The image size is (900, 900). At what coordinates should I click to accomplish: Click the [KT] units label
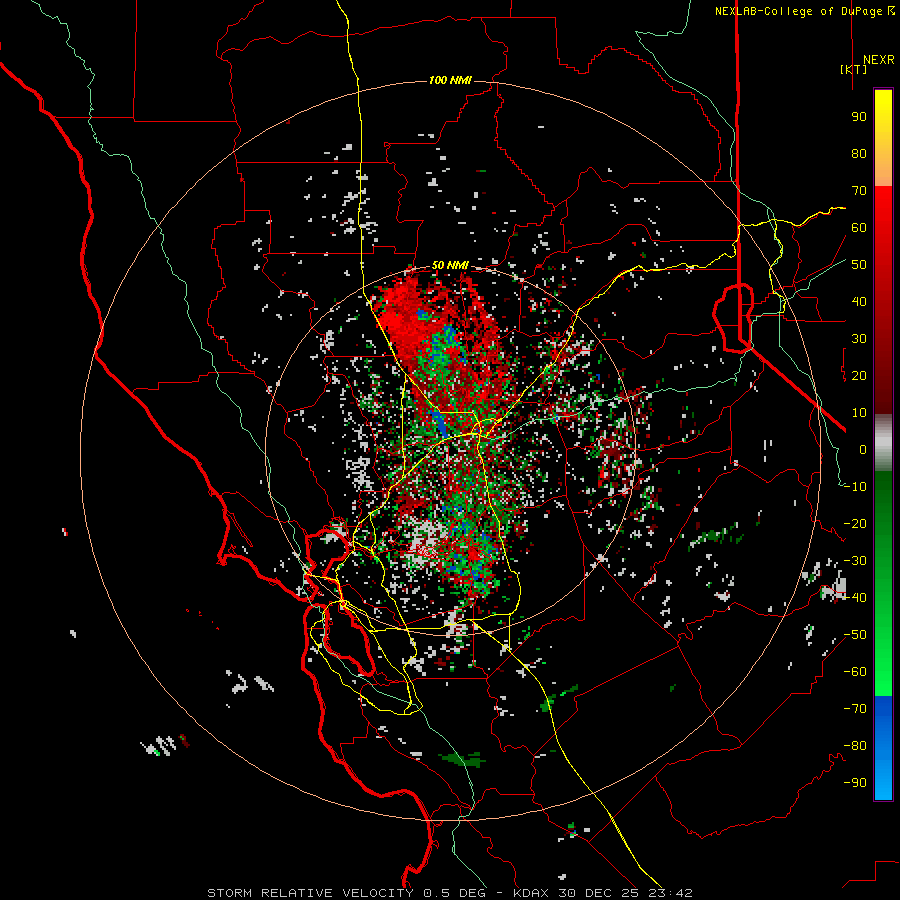pos(854,69)
